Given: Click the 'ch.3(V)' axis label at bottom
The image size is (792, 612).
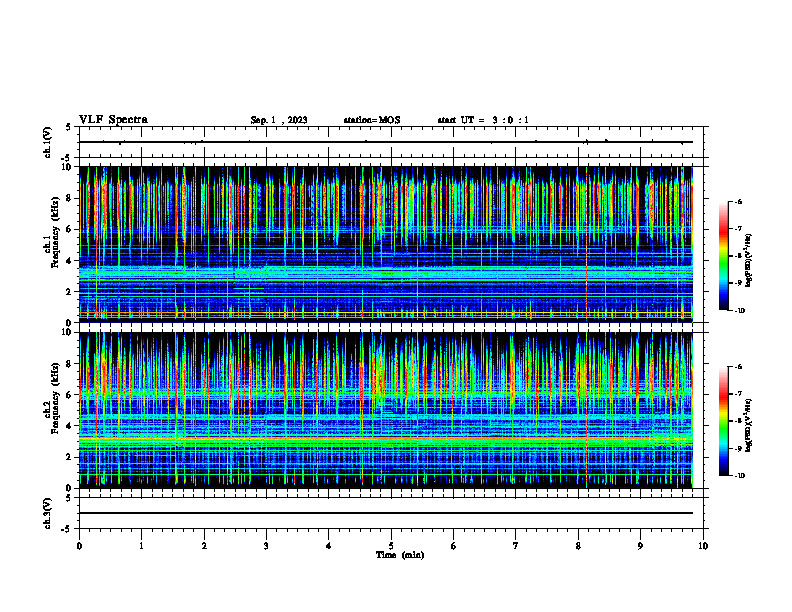Looking at the screenshot, I should [48, 513].
